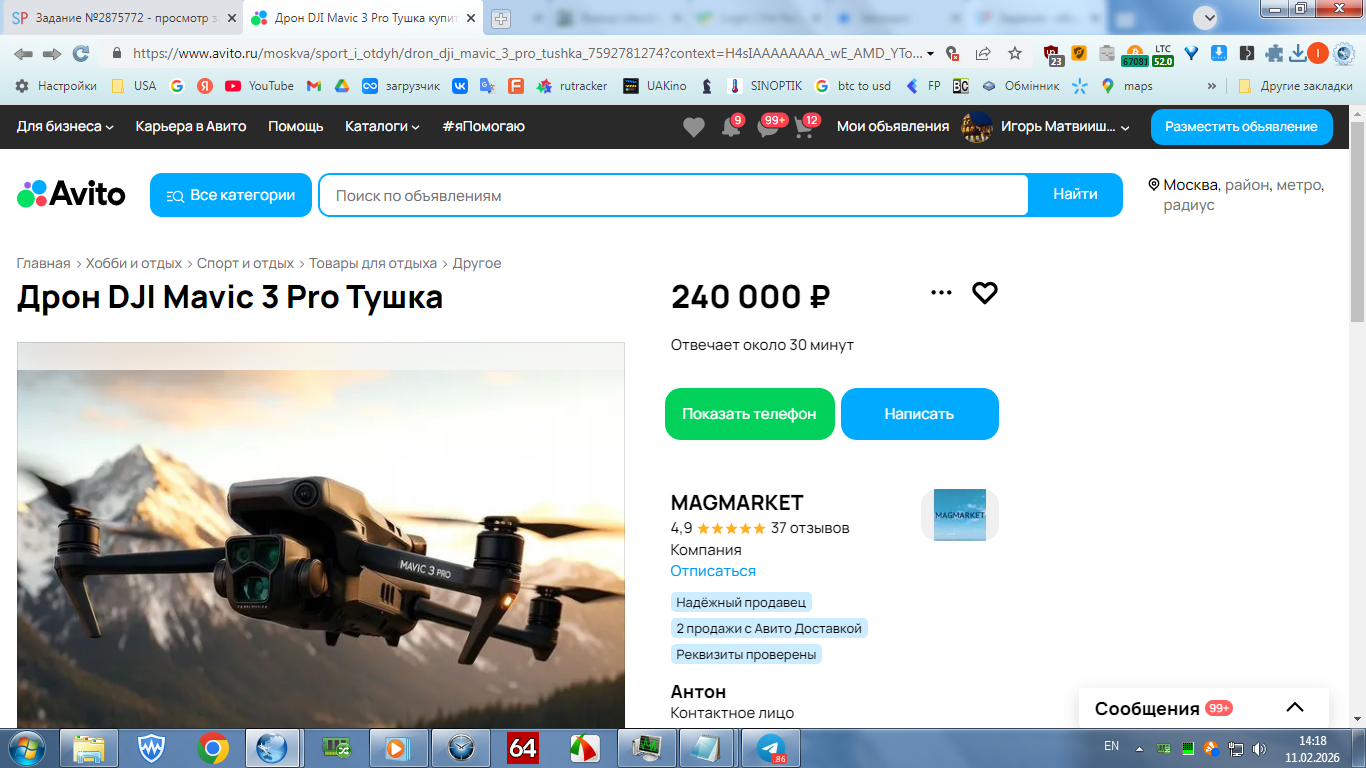This screenshot has width=1366, height=768.
Task: Open the Google Drive bookmark icon
Action: click(341, 86)
